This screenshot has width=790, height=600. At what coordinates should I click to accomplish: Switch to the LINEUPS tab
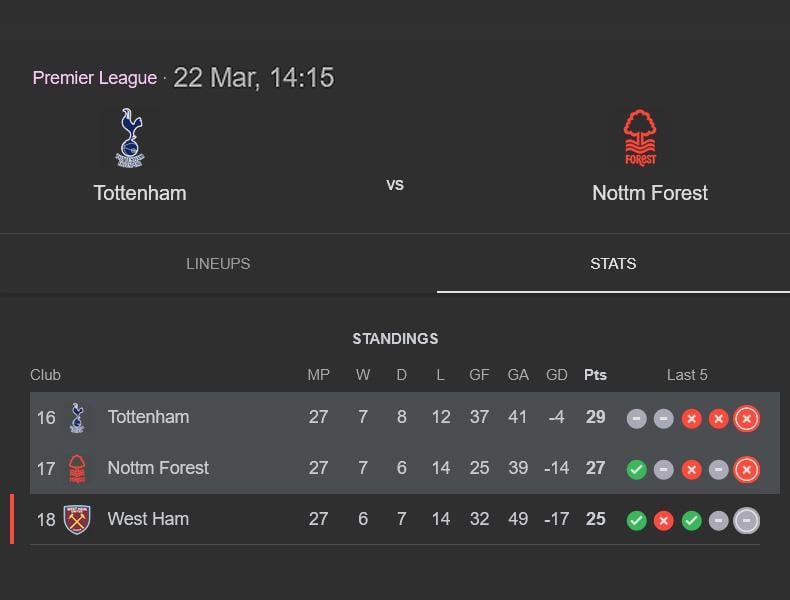218,264
